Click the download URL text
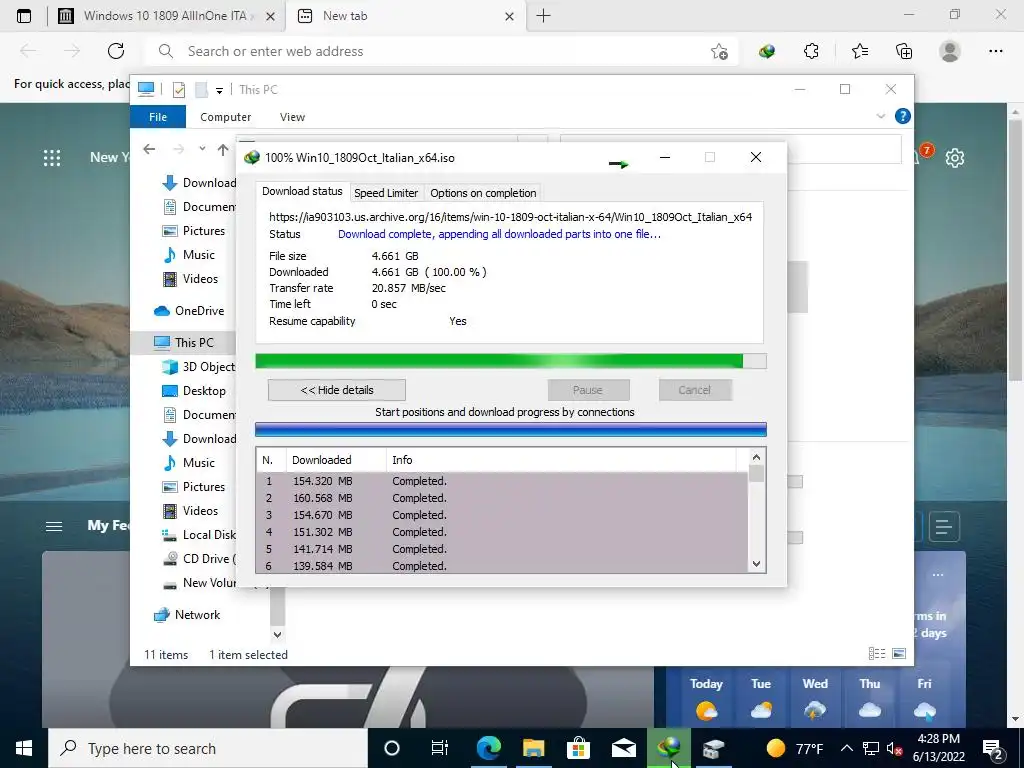1024x768 pixels. 510,217
